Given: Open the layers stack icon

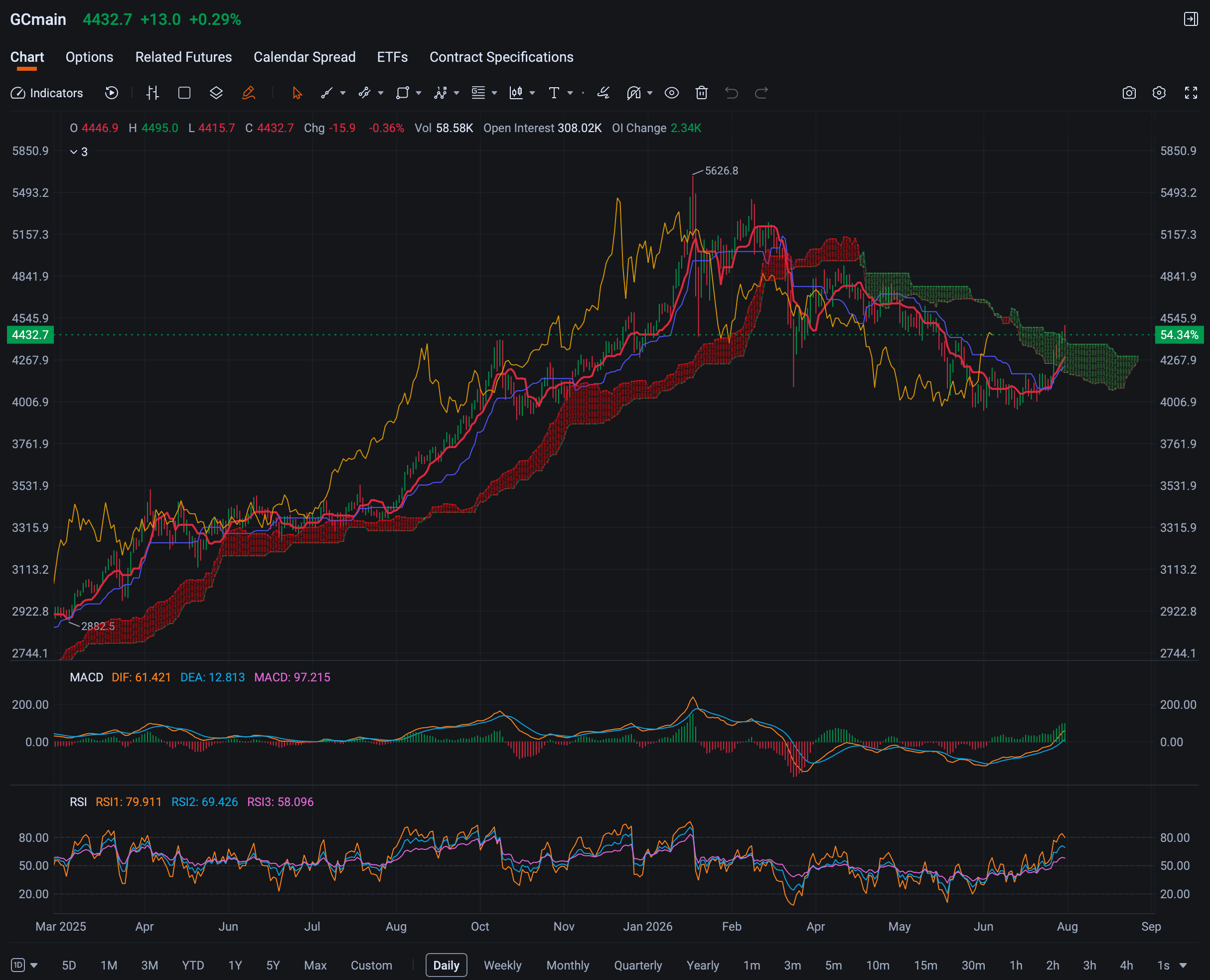Looking at the screenshot, I should pos(216,93).
